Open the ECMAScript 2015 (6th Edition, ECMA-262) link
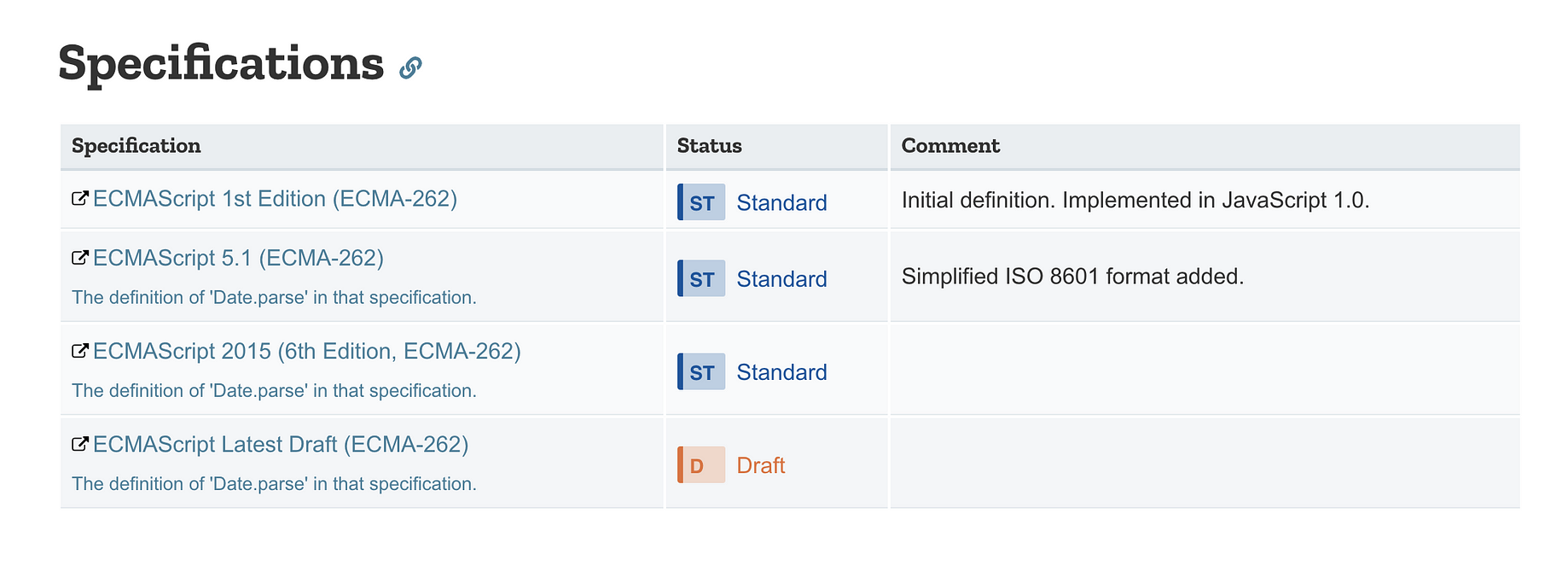1568x572 pixels. [307, 351]
